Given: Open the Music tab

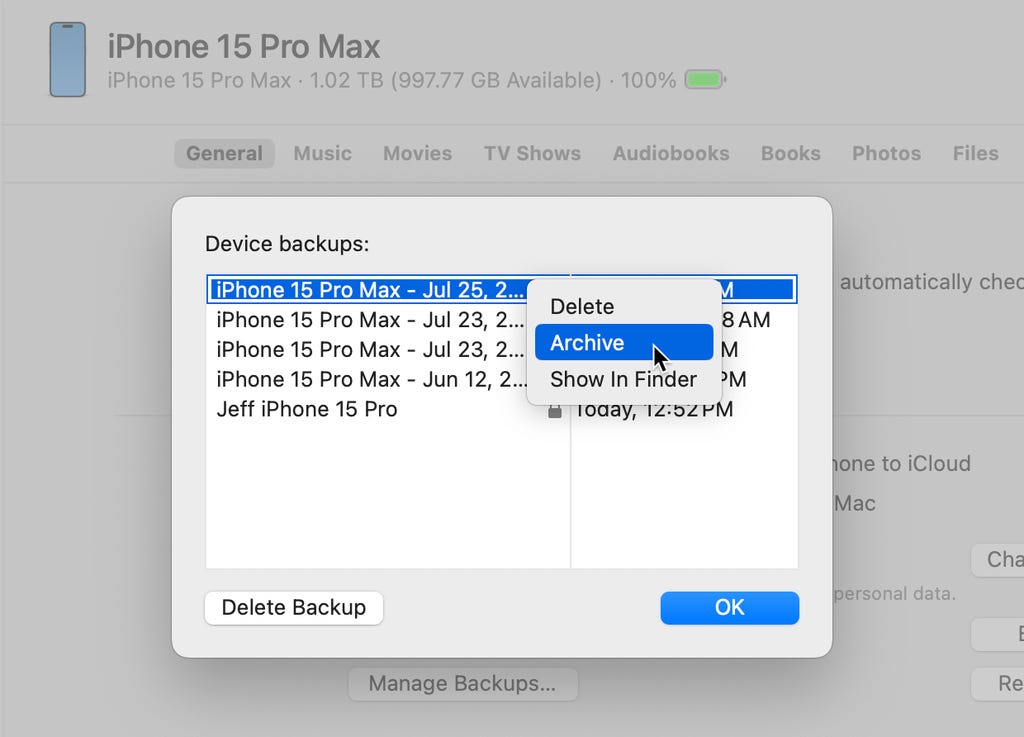Looking at the screenshot, I should (322, 153).
